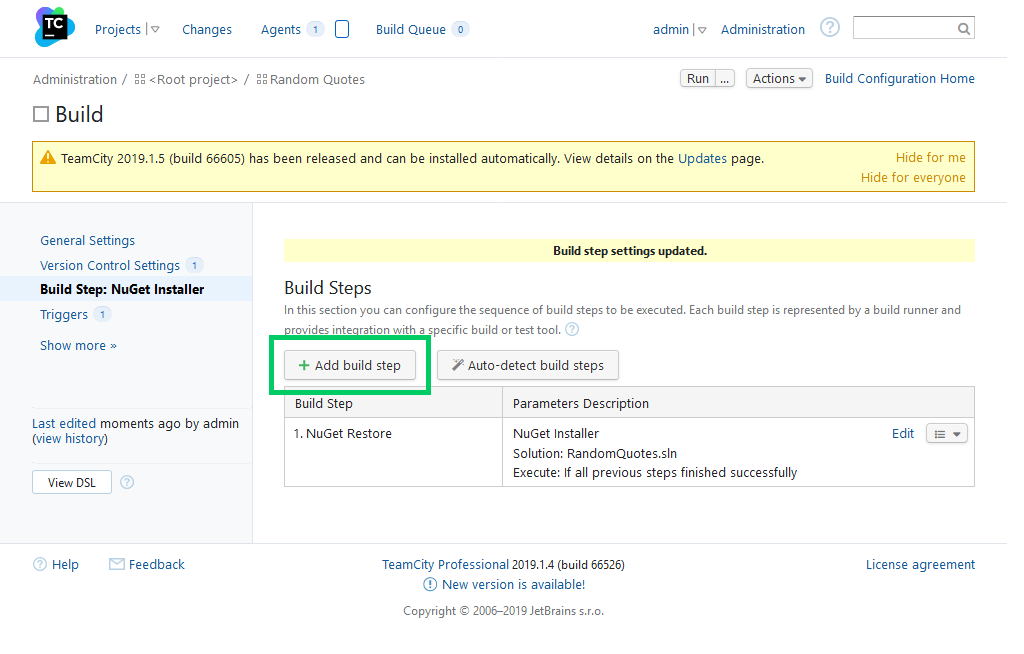Image resolution: width=1024 pixels, height=654 pixels.
Task: Select Triggers in sidebar
Action: (63, 314)
